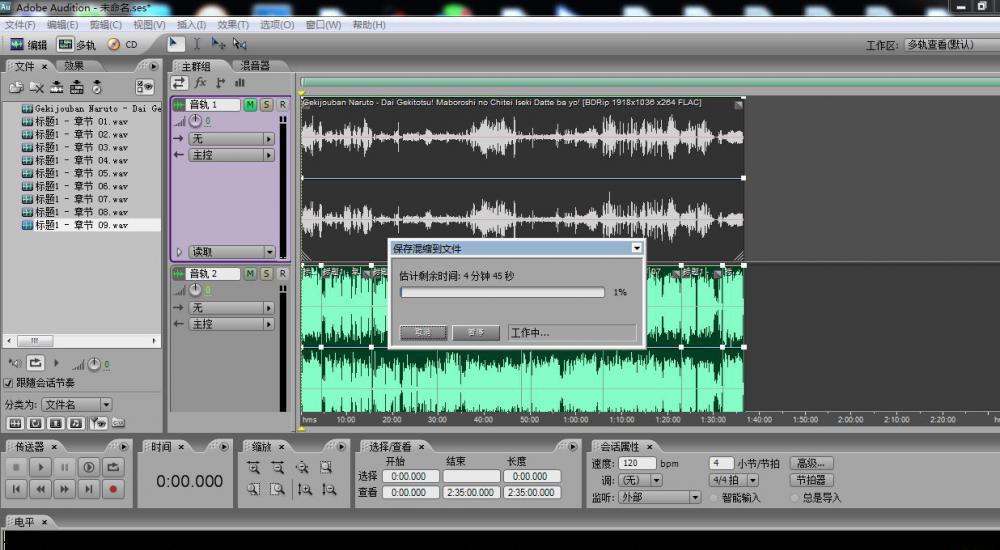The image size is (1000, 550).
Task: Open 音轨 1 output dropdown showing 主控
Action: coord(231,155)
